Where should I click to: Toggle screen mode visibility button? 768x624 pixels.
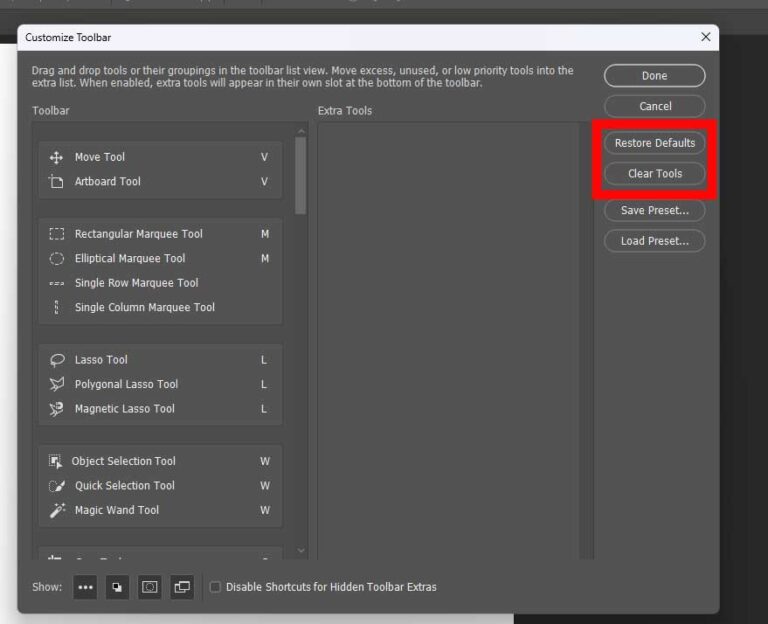[182, 587]
